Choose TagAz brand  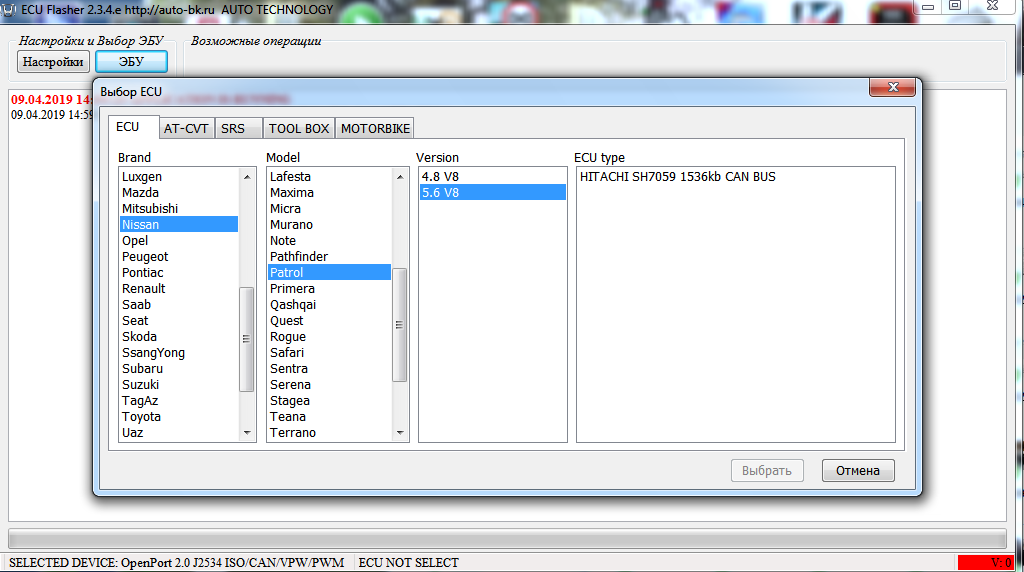coord(178,400)
